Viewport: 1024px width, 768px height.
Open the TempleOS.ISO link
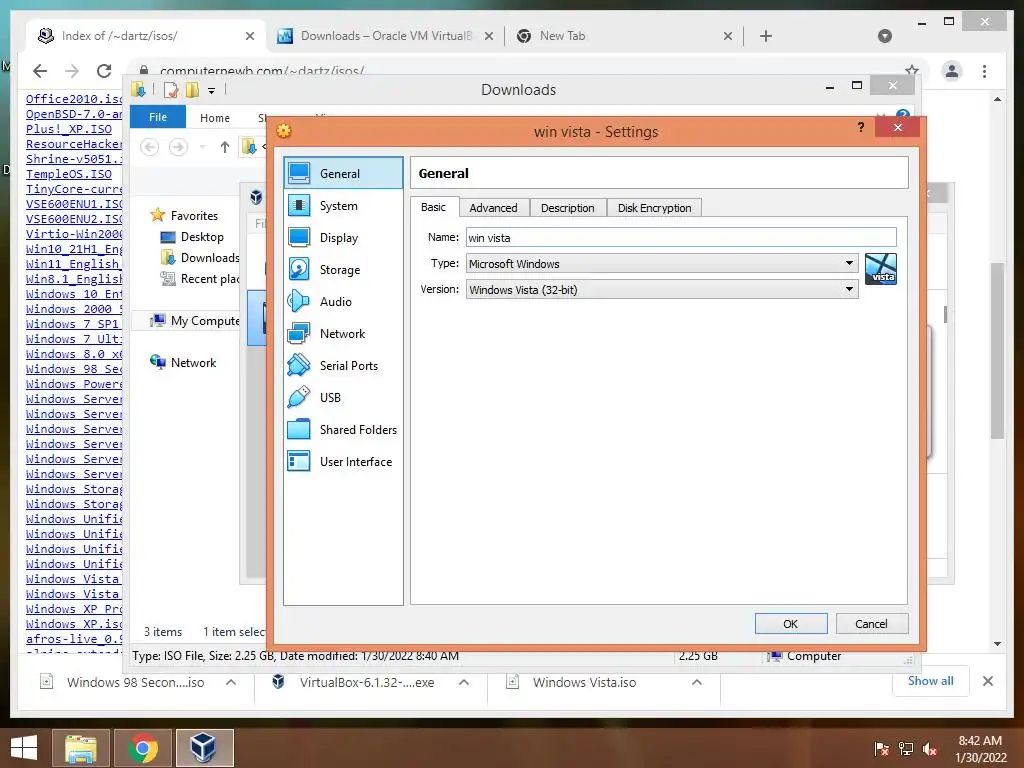coord(69,174)
